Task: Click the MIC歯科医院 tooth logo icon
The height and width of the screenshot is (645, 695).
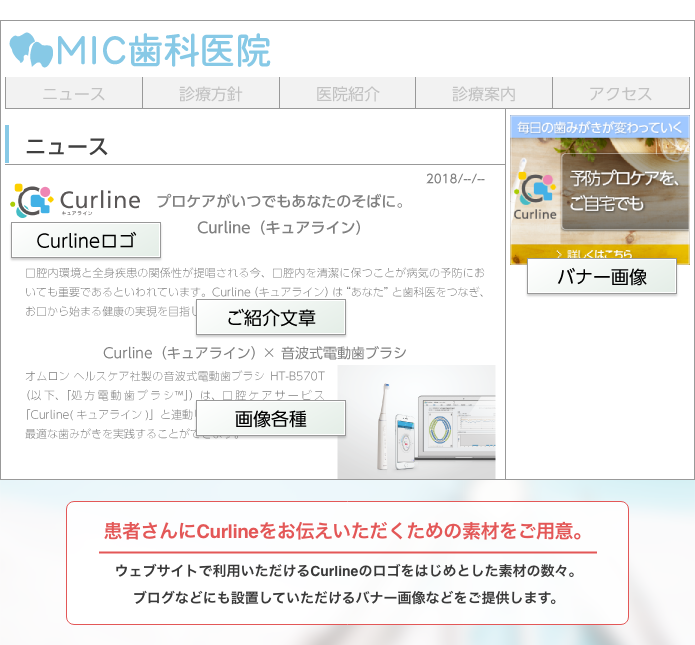Action: pos(31,50)
